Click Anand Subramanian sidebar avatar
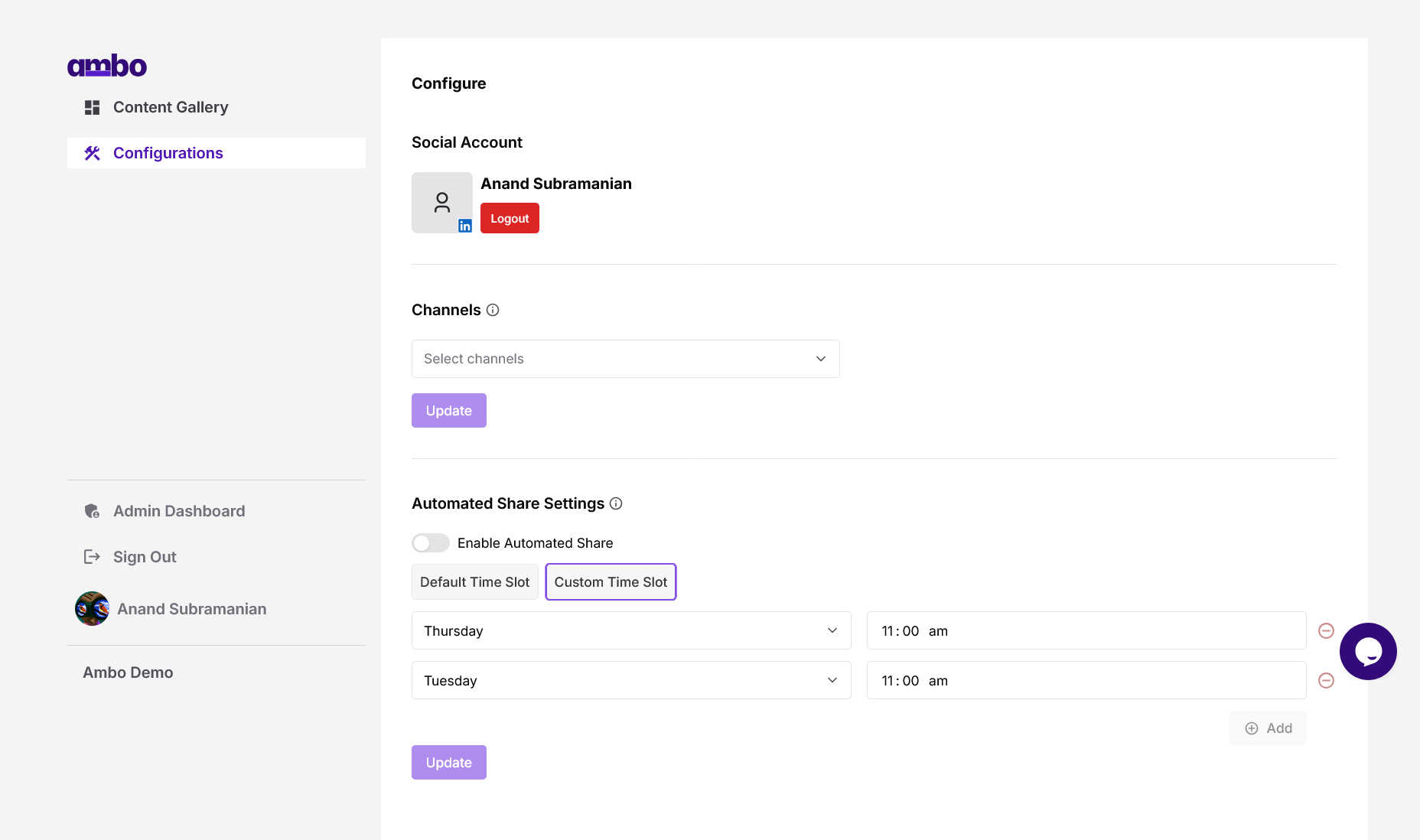This screenshot has height=840, width=1420. click(x=92, y=609)
